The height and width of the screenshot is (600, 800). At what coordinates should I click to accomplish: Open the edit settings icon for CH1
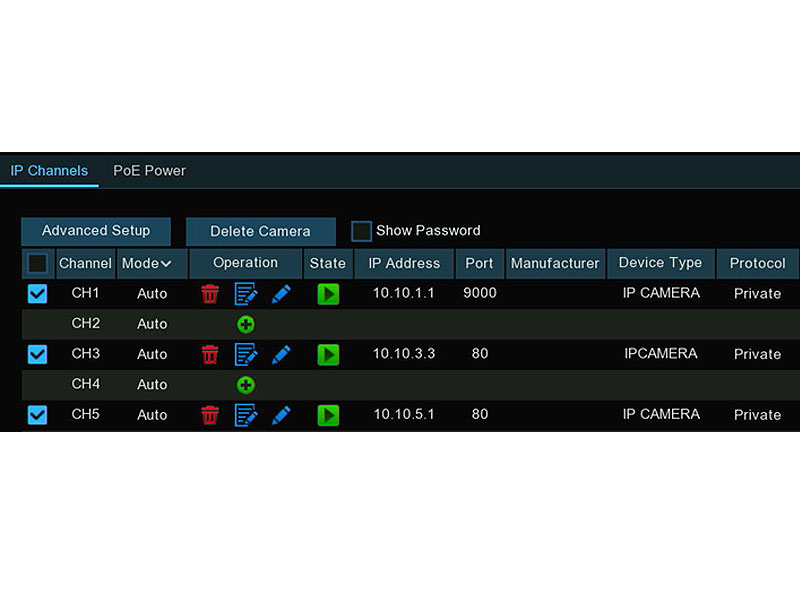tap(246, 293)
